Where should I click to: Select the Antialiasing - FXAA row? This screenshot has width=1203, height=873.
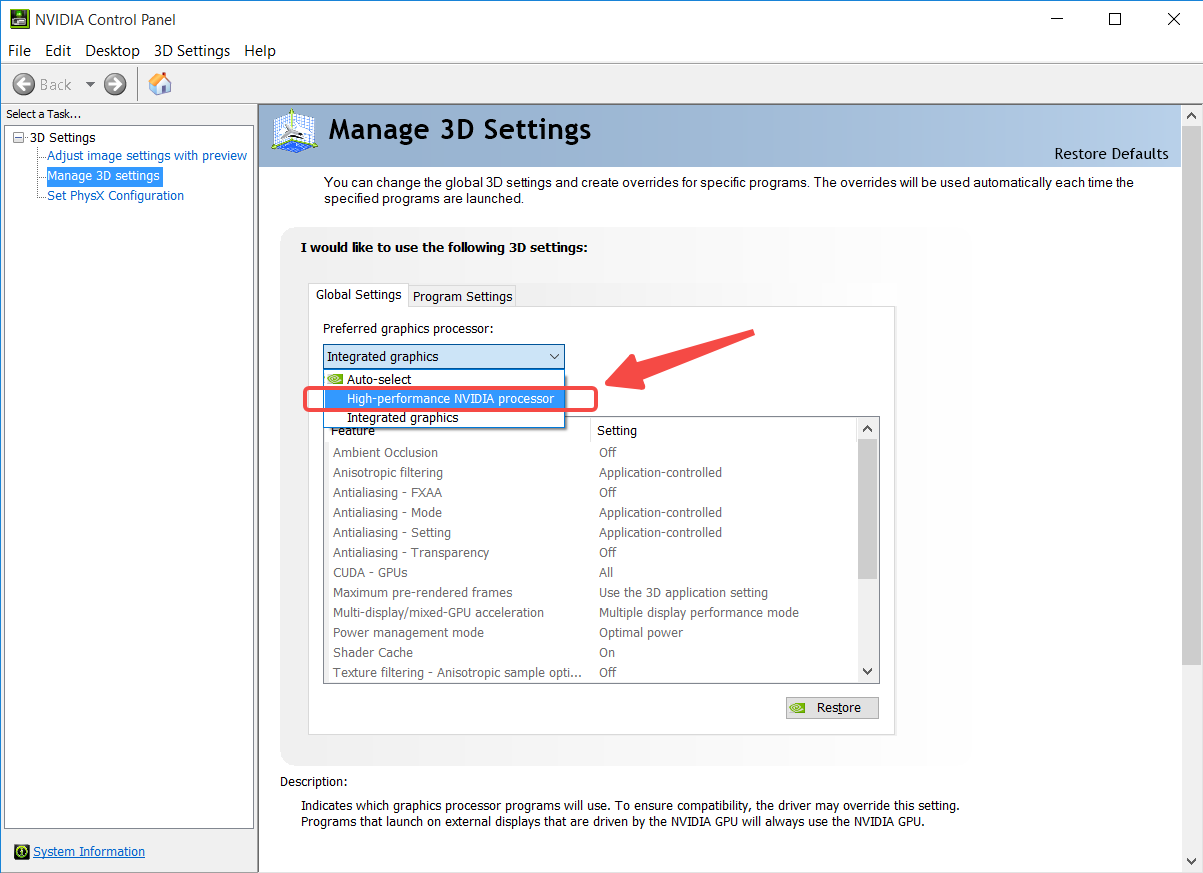coord(590,493)
